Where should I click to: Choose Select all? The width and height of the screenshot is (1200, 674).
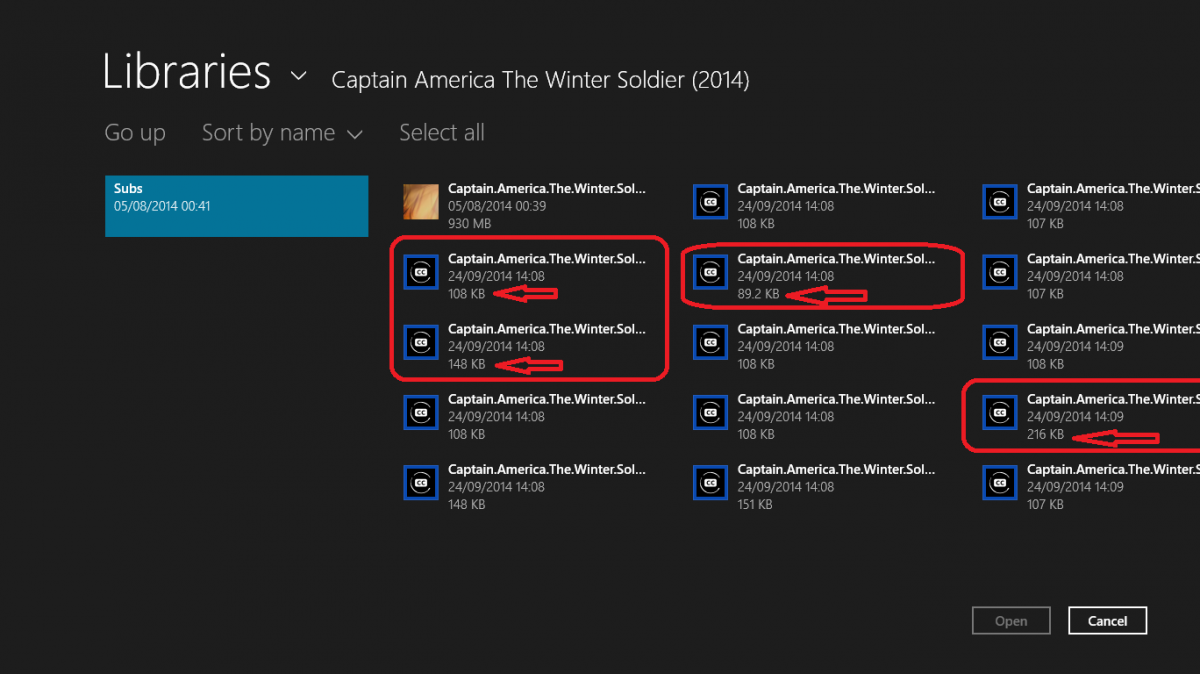(x=442, y=133)
